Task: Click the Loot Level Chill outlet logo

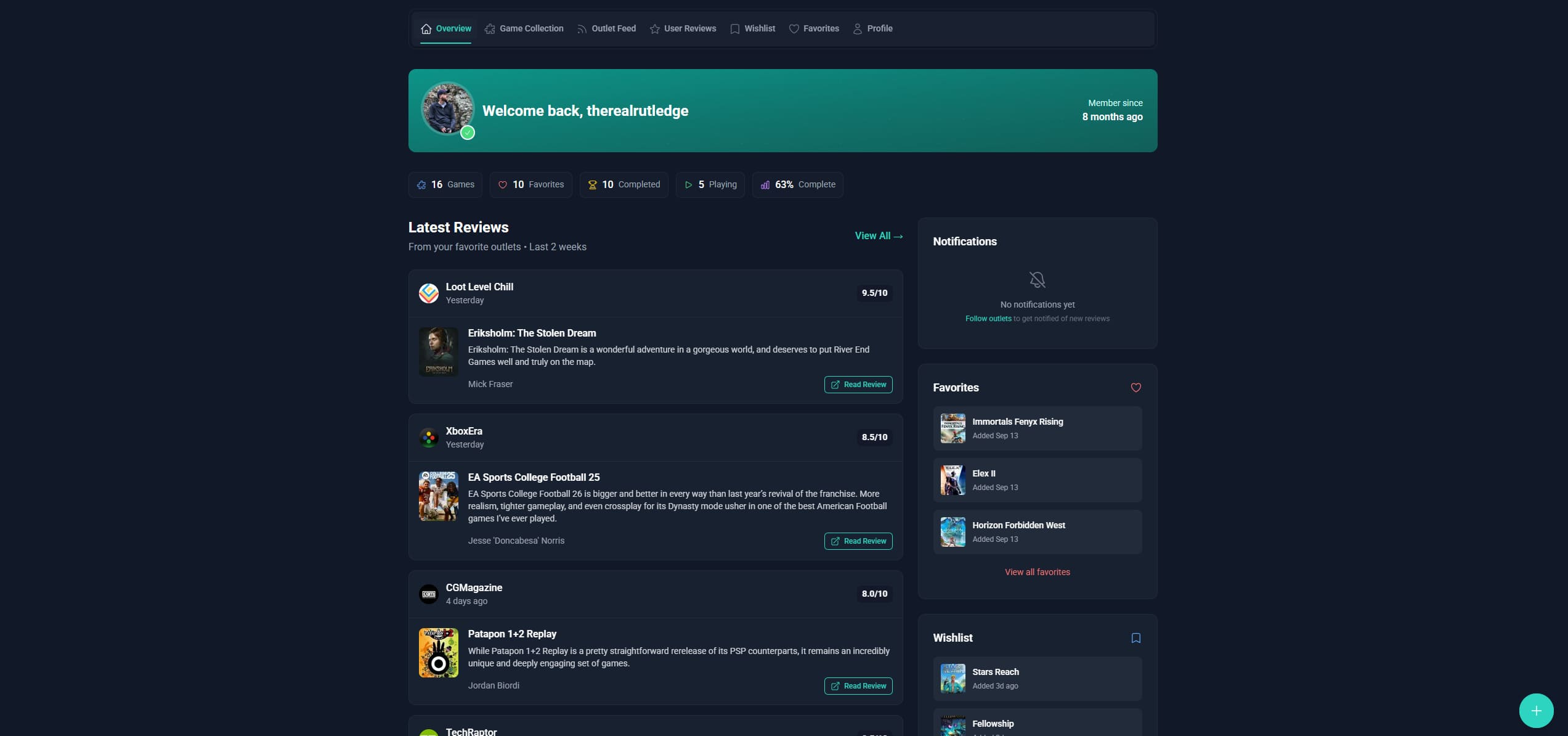Action: [x=429, y=293]
